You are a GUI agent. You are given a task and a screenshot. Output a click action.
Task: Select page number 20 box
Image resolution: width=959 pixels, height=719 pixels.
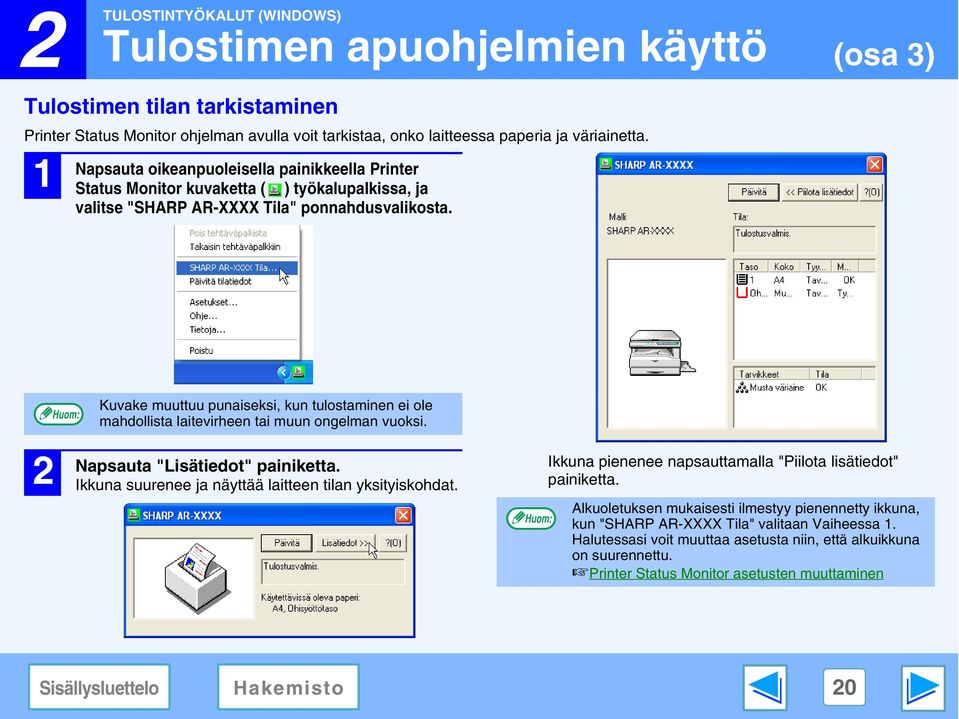coord(844,687)
